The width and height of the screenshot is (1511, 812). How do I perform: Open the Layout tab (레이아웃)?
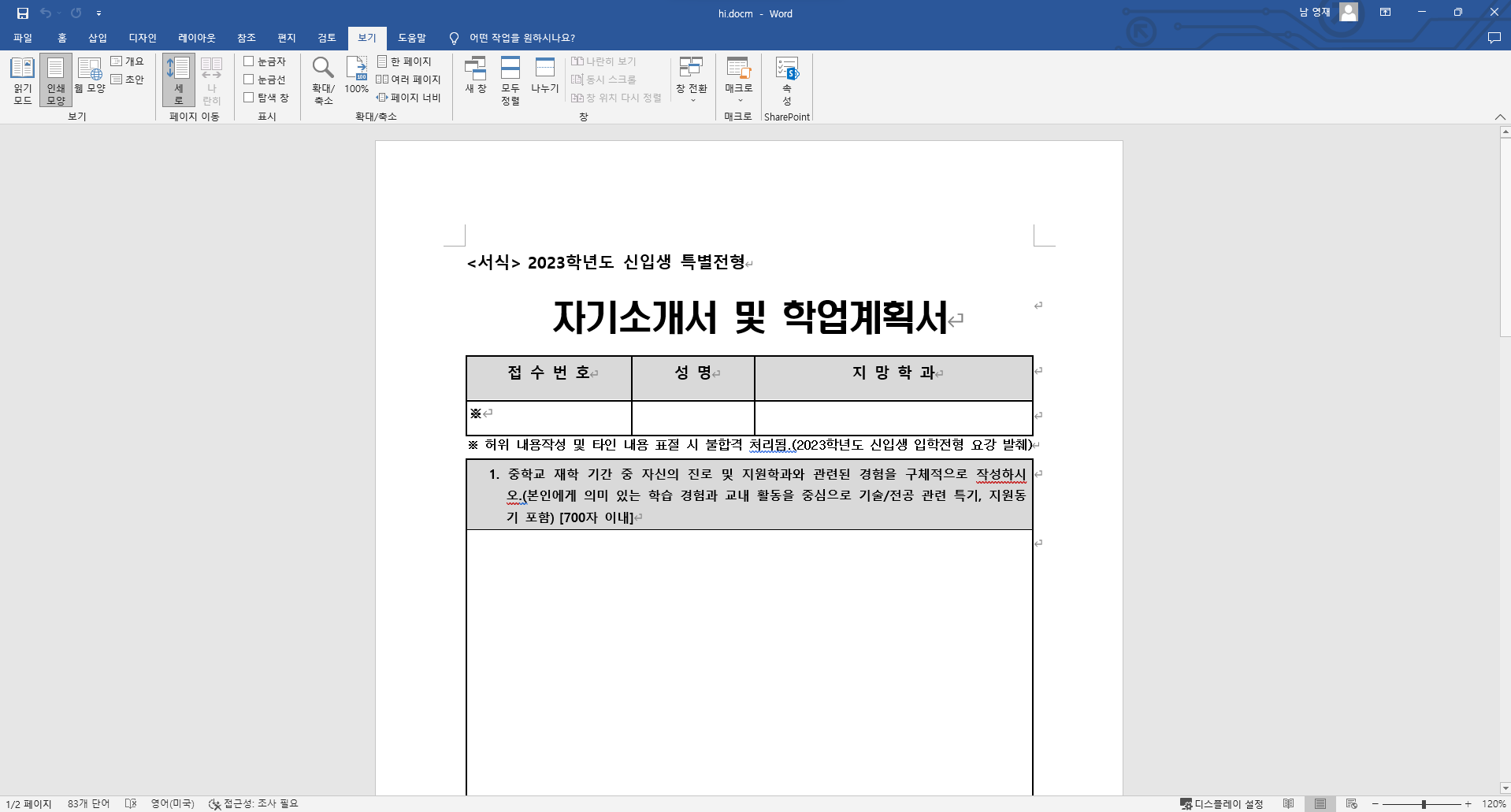pyautogui.click(x=197, y=38)
